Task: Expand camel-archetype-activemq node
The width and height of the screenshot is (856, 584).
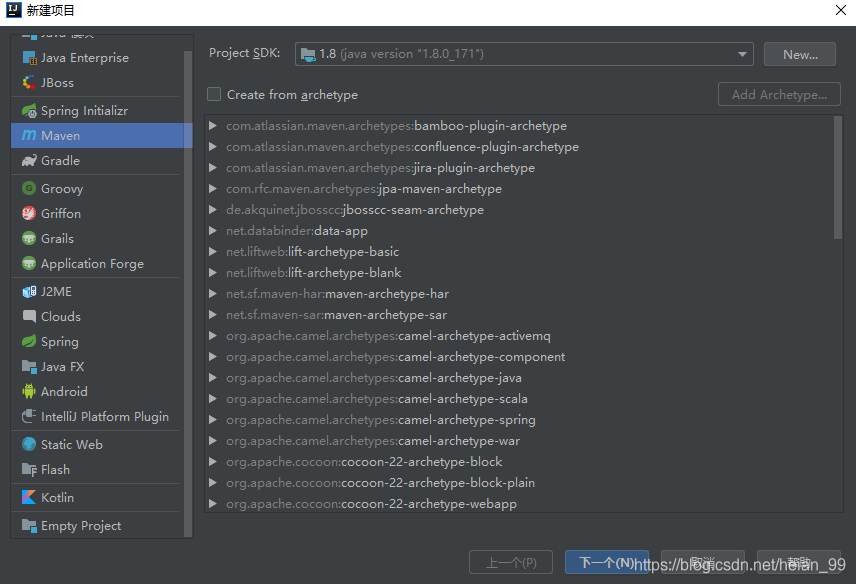Action: pyautogui.click(x=213, y=336)
